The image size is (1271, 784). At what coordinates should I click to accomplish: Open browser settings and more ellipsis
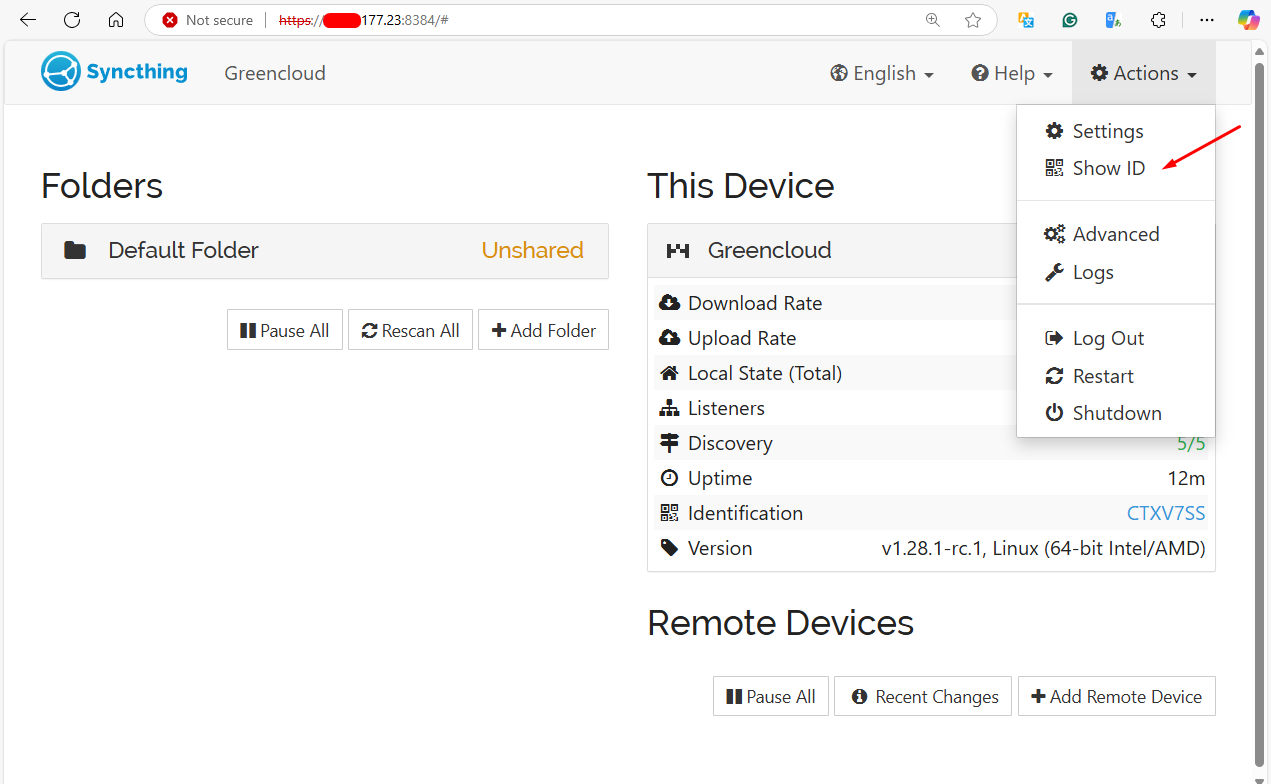(1207, 20)
